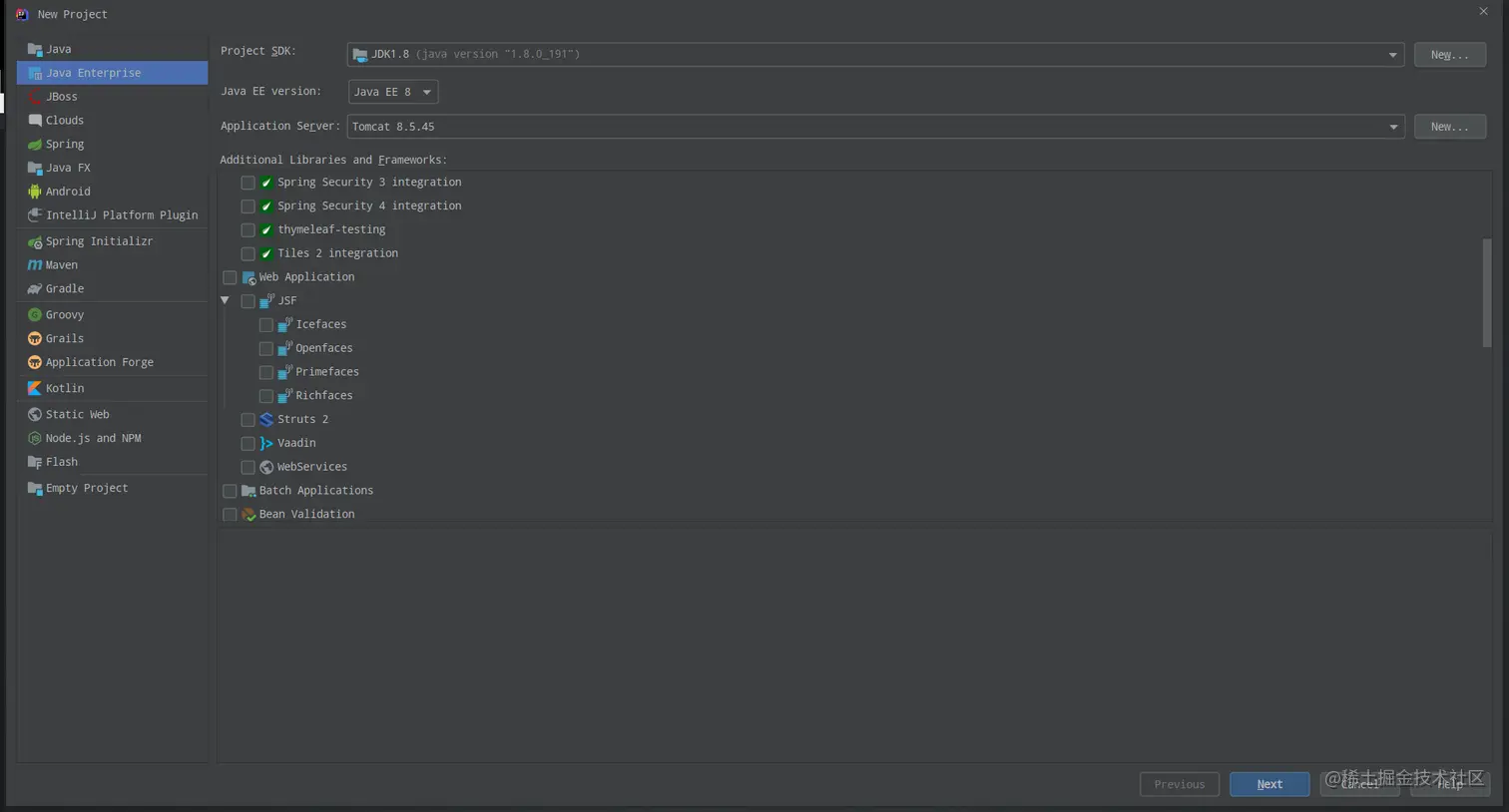Click the Flash folder icon
Viewport: 1509px width, 812px height.
coord(35,463)
